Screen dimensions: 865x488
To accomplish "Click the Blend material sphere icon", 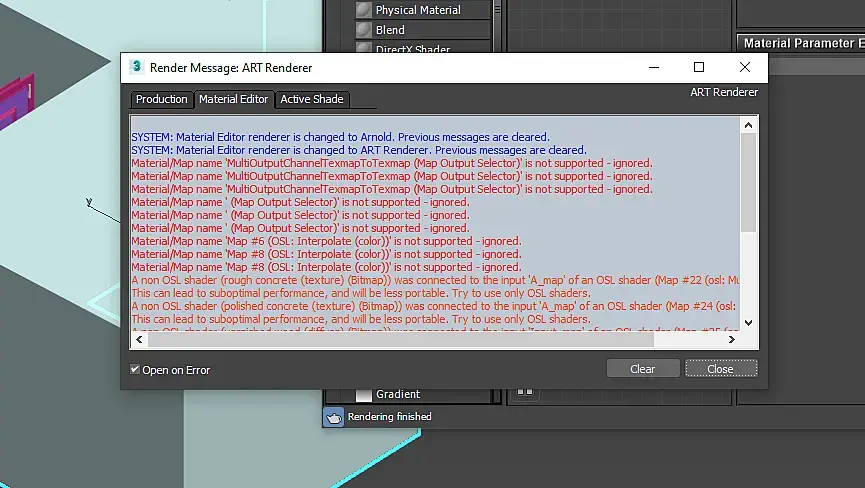I will point(364,29).
